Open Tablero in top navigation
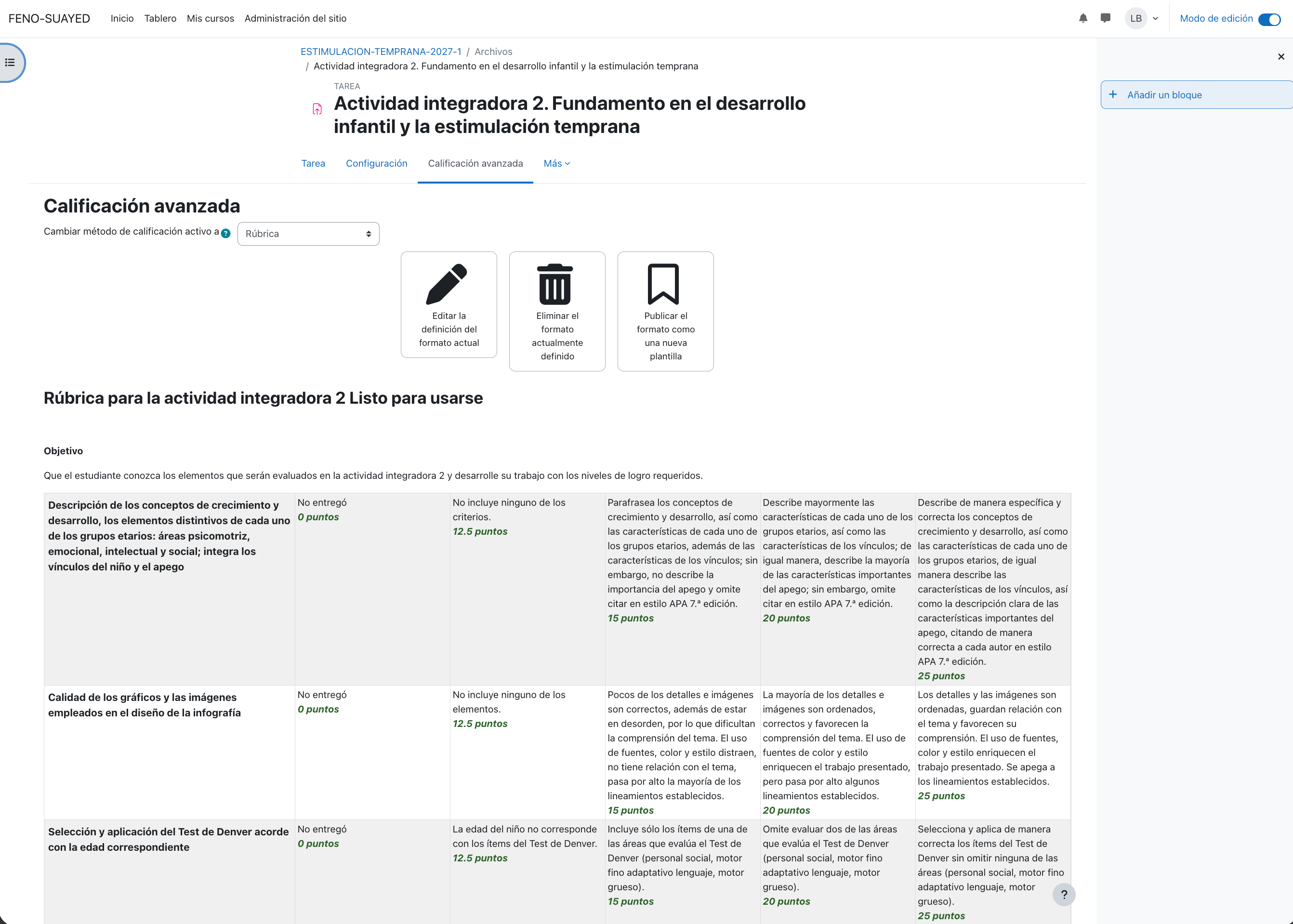The height and width of the screenshot is (924, 1293). coord(160,18)
